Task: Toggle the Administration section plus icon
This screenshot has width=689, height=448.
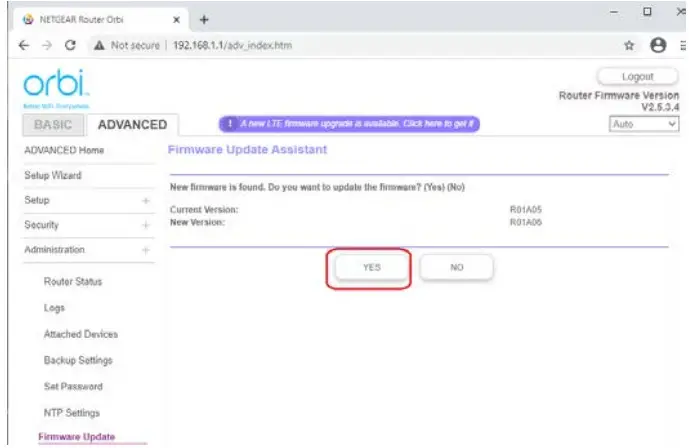Action: [146, 250]
